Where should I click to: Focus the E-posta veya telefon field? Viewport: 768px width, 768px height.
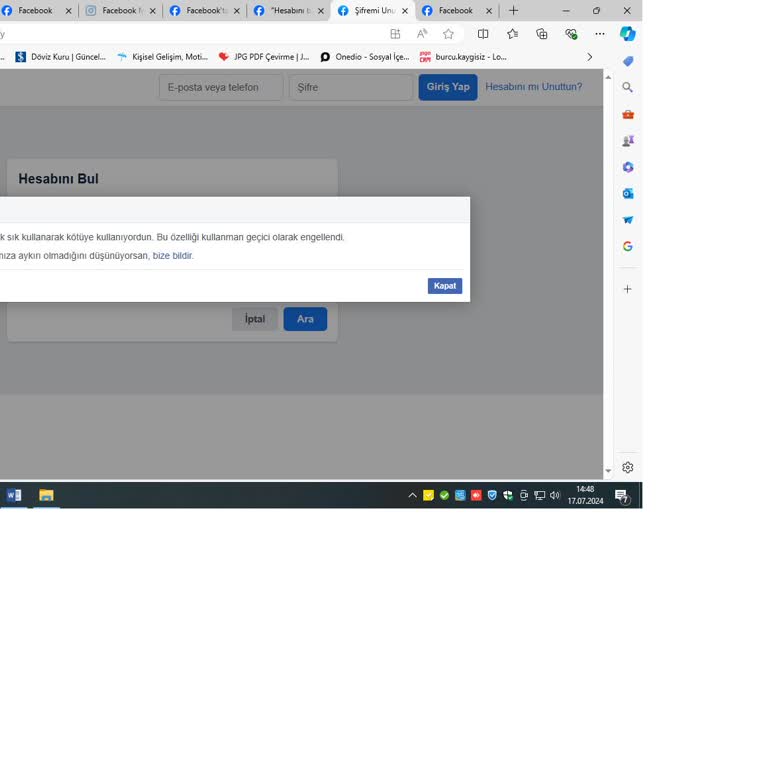coord(221,87)
